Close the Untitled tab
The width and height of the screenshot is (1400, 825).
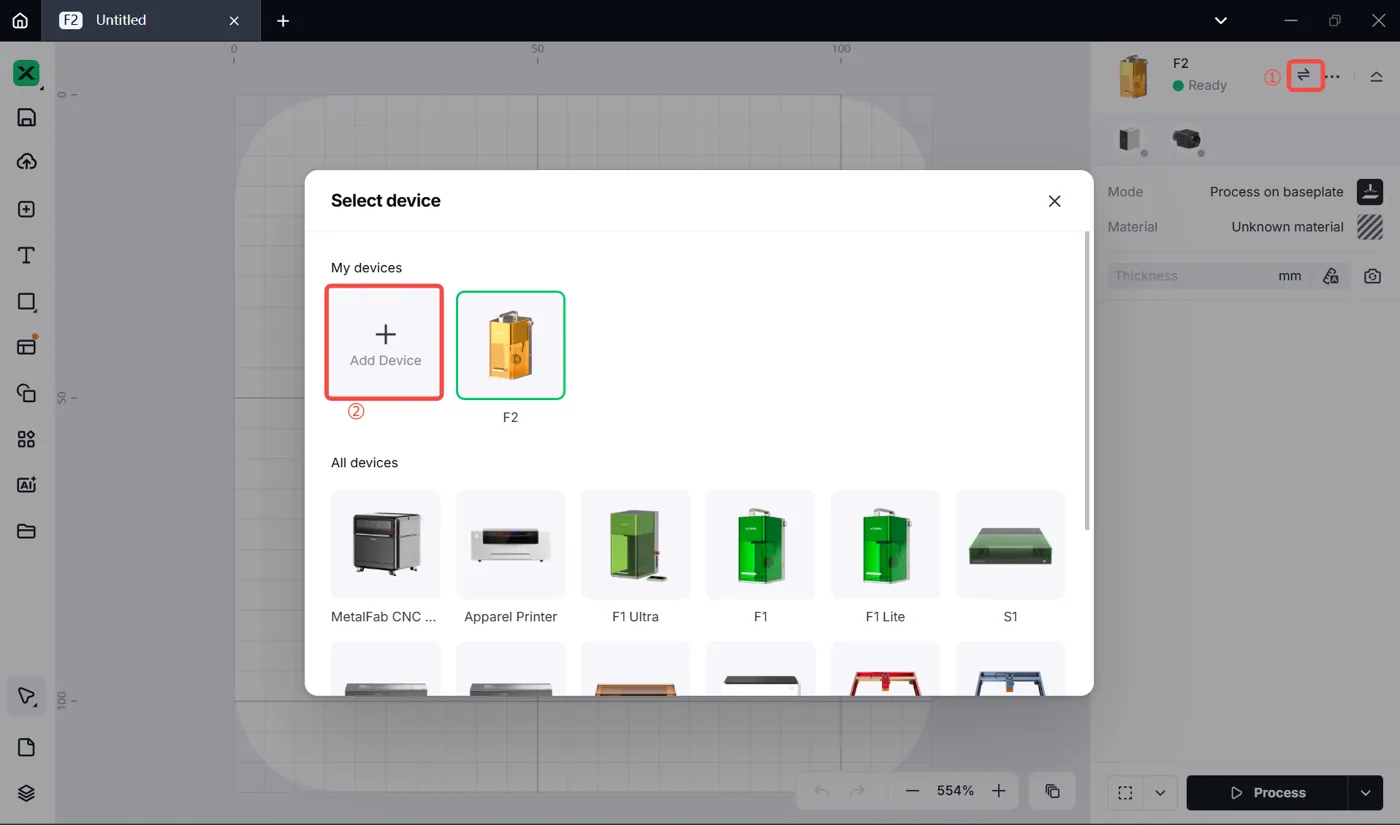tap(234, 20)
